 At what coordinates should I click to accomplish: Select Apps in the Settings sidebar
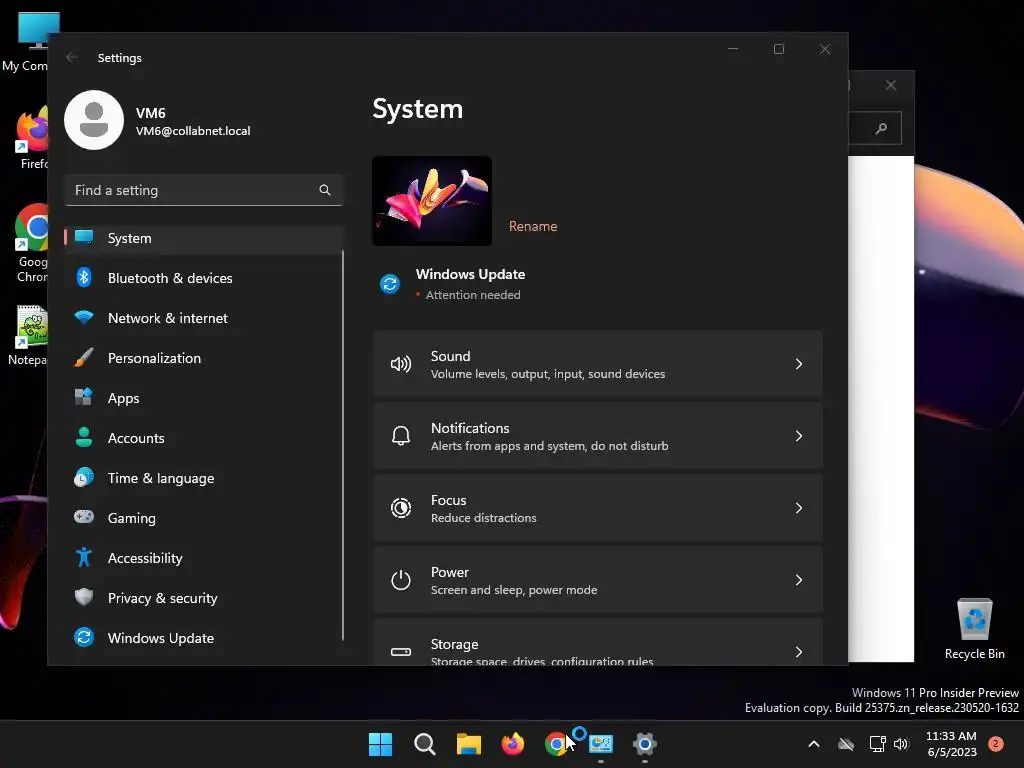(204, 398)
